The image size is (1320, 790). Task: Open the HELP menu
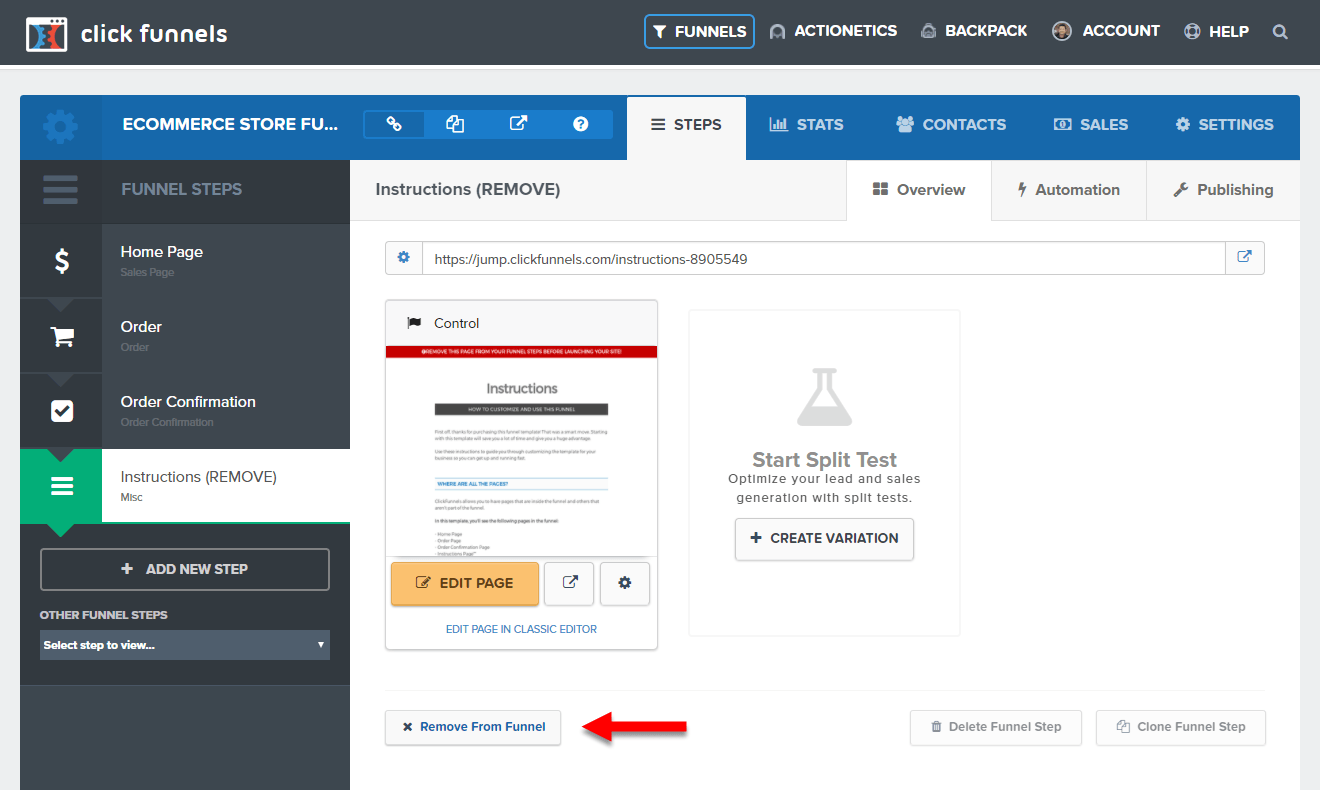1216,31
